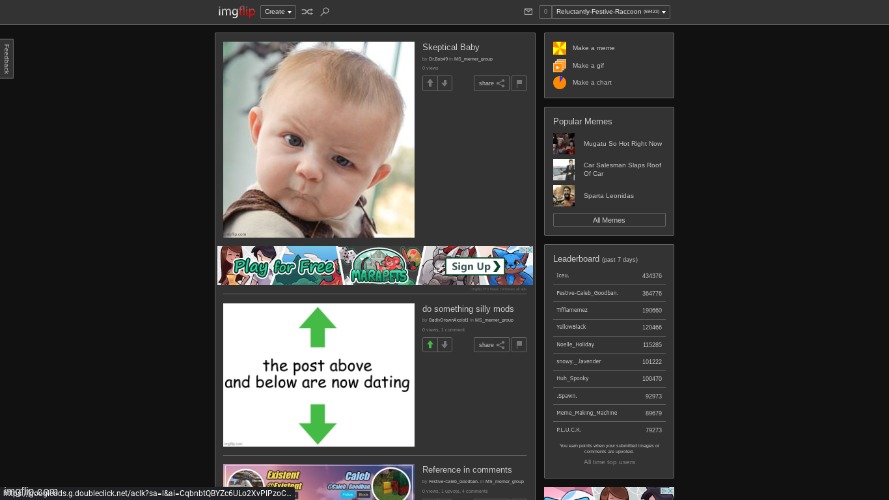889x500 pixels.
Task: Open the Feedback side tab
Action: click(x=7, y=58)
